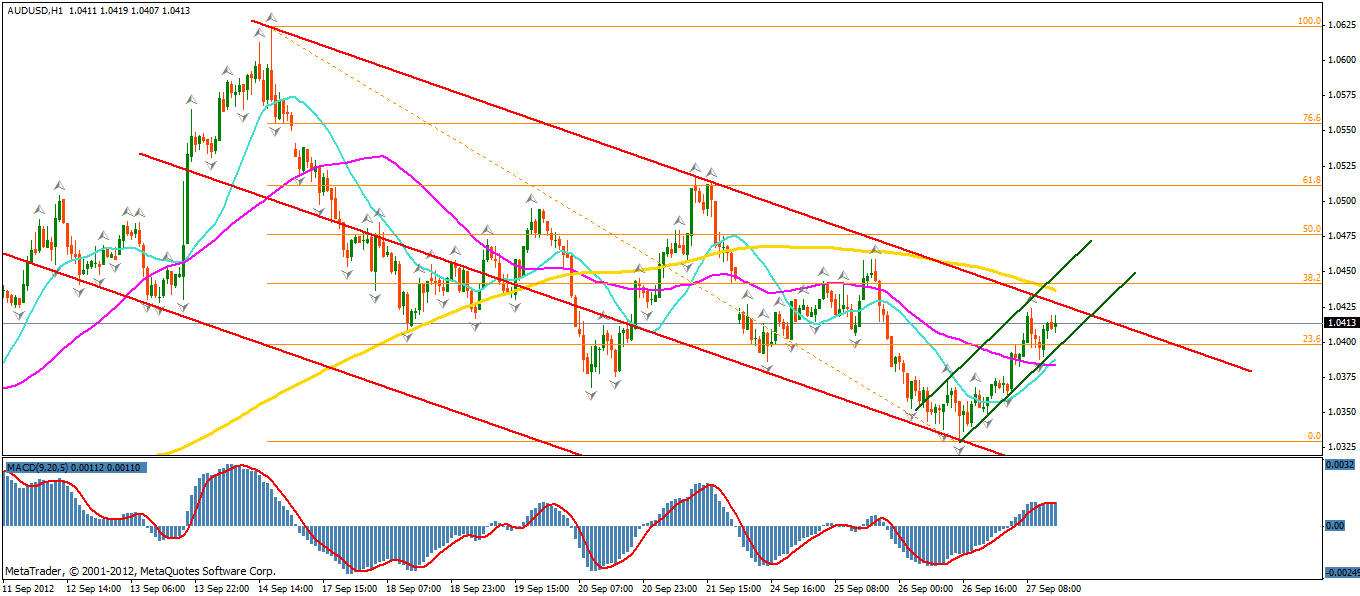Click the Fibonacci 23.6 level label
This screenshot has width=1360, height=596.
pos(1311,339)
